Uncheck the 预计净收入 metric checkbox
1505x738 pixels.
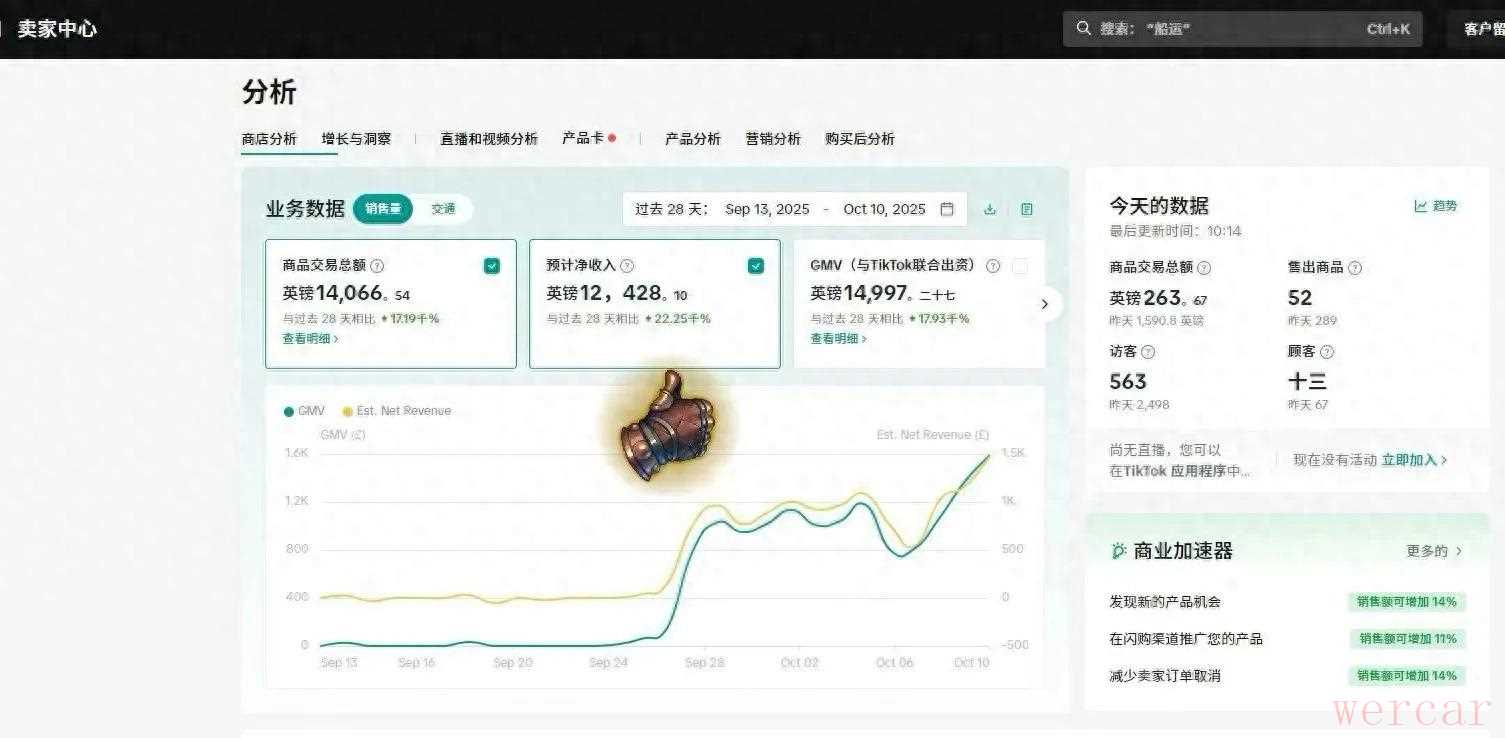click(756, 266)
